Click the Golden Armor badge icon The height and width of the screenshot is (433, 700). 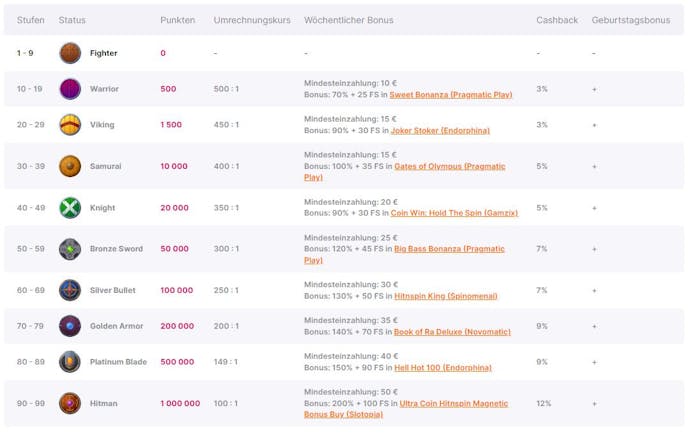(x=70, y=326)
